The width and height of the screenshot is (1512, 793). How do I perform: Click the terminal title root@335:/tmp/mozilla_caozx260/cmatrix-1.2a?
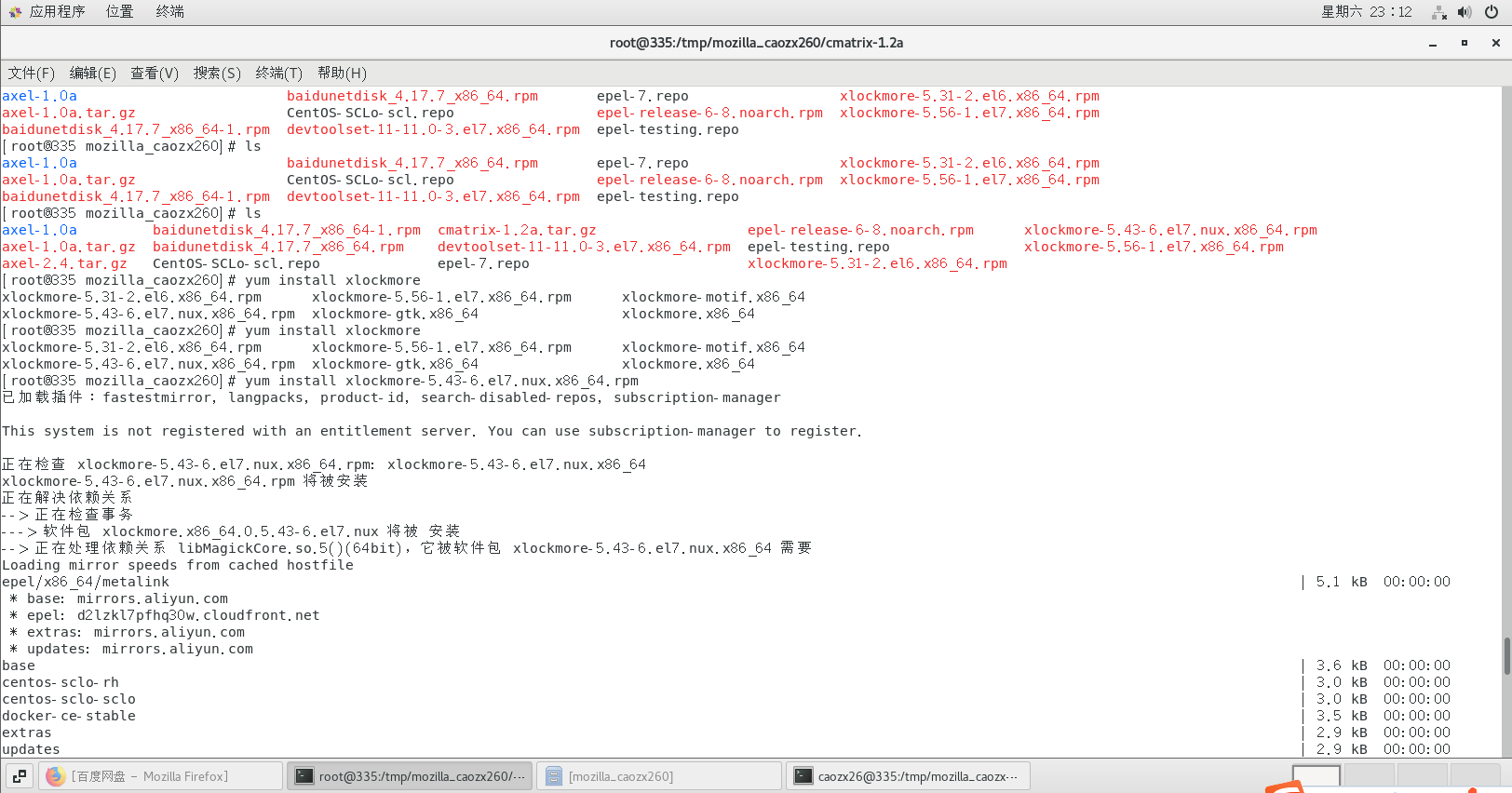click(x=756, y=43)
